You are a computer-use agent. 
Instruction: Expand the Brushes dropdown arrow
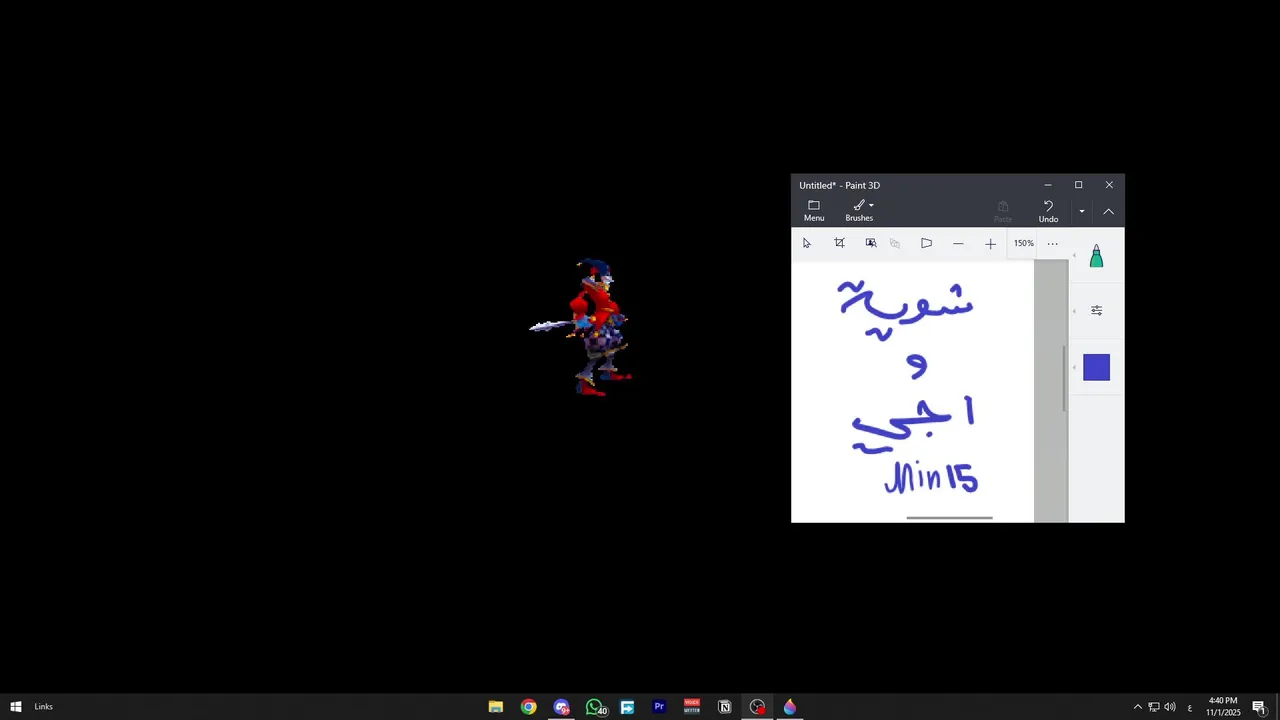[x=871, y=206]
